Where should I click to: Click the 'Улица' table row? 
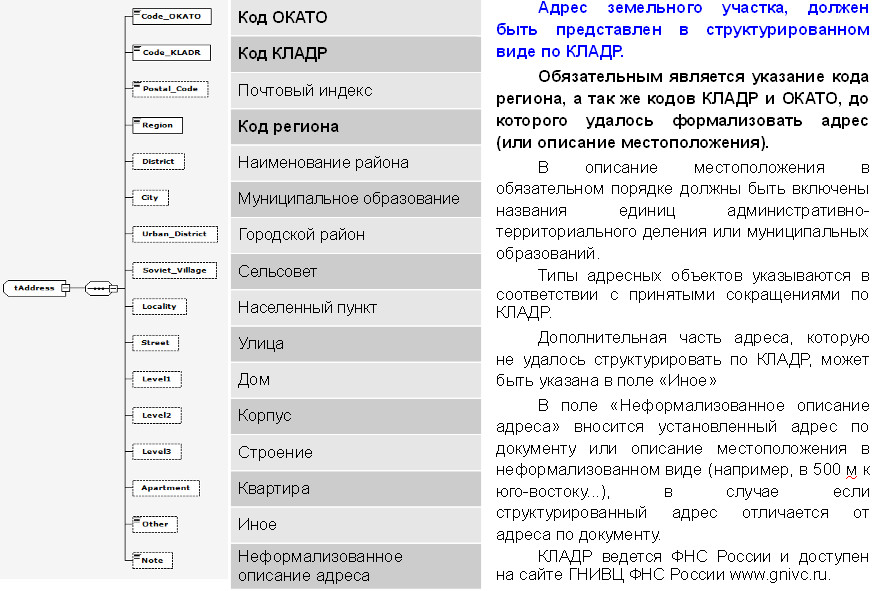(x=356, y=344)
